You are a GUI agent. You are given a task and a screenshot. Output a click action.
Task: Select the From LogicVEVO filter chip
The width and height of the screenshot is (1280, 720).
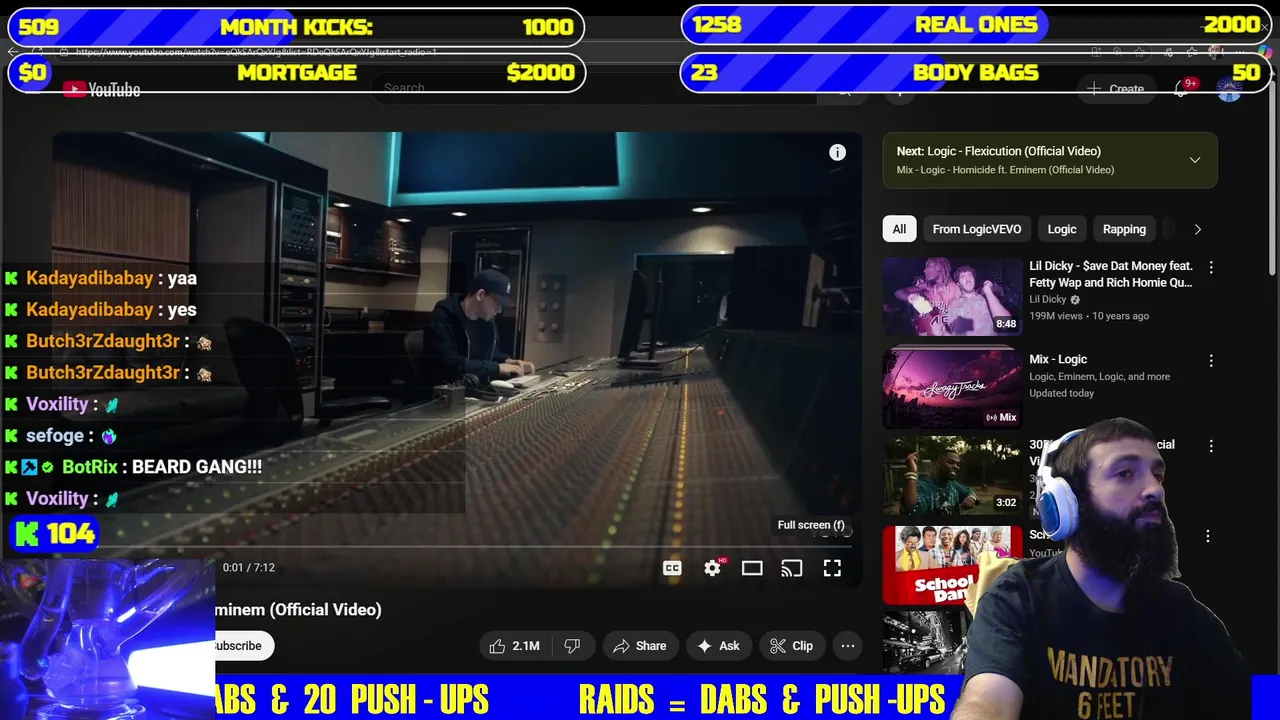click(977, 229)
